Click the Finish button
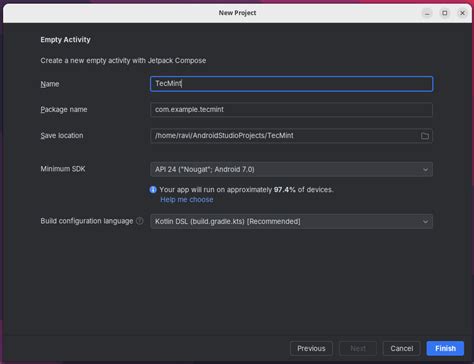 click(445, 348)
